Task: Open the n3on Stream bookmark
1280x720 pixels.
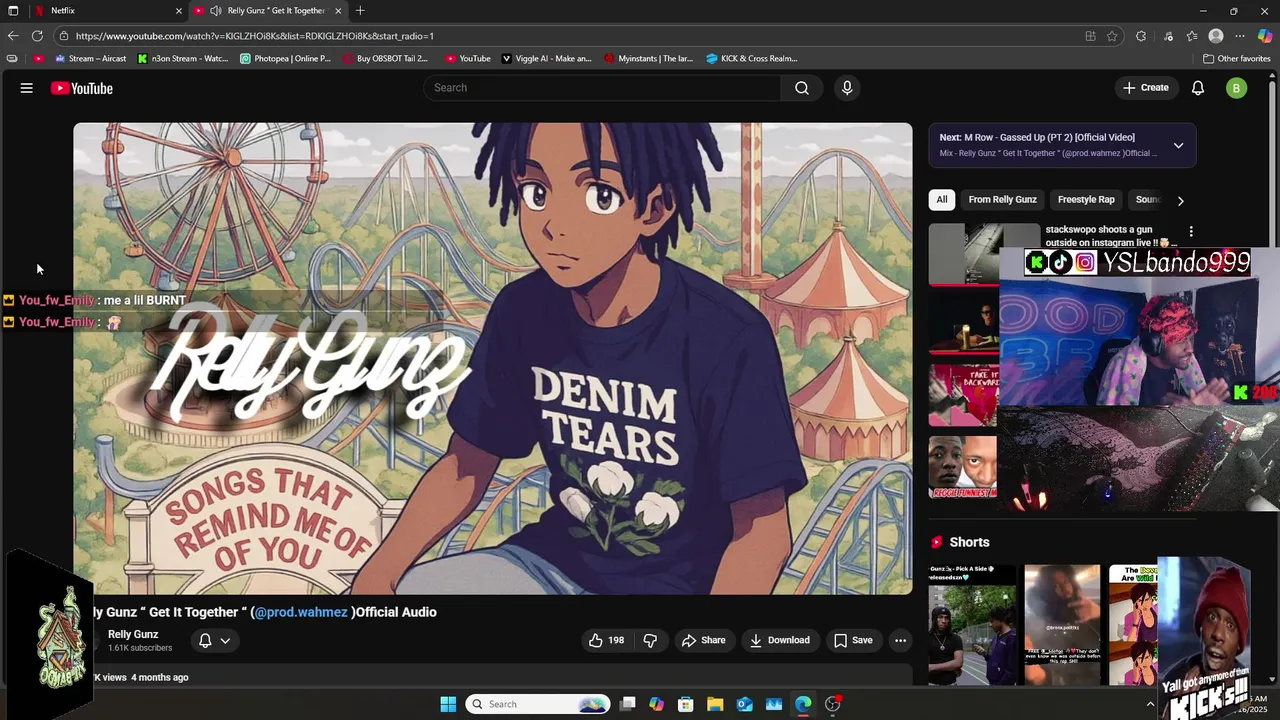Action: pyautogui.click(x=183, y=59)
